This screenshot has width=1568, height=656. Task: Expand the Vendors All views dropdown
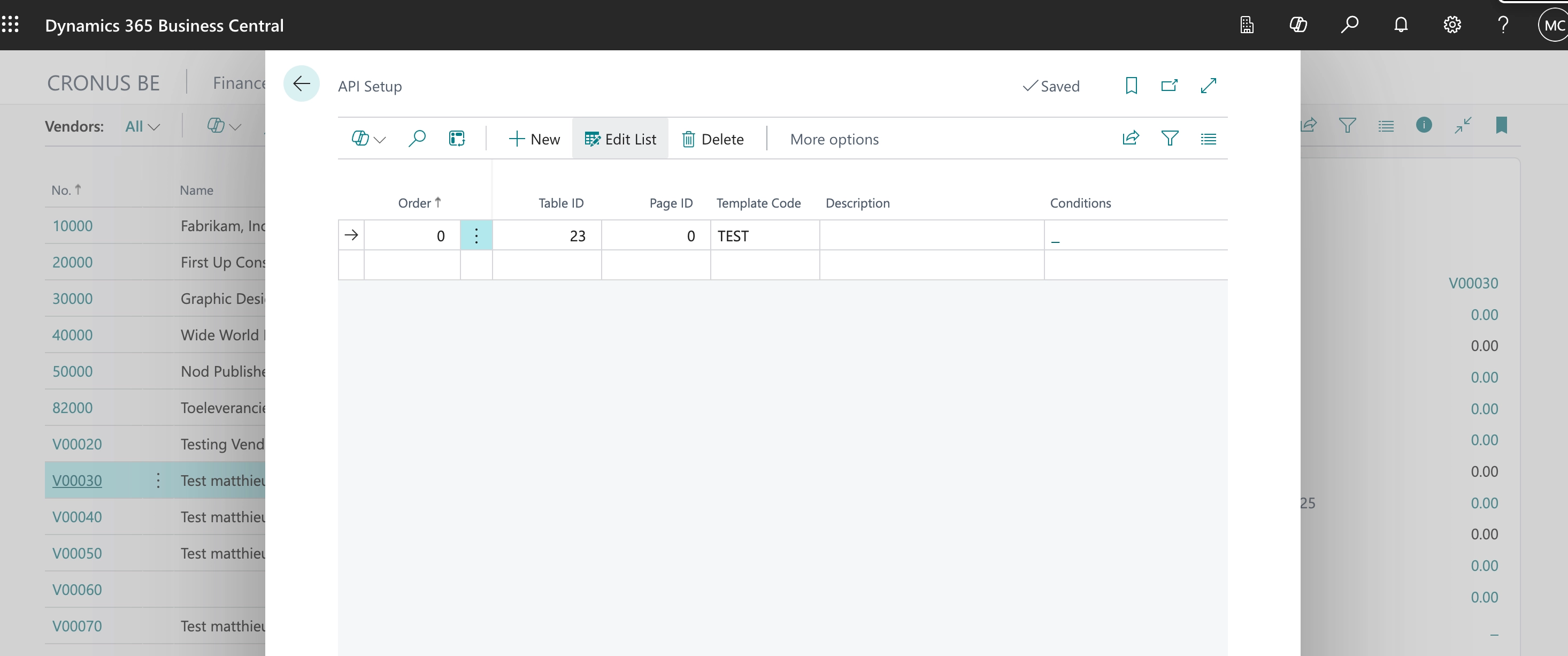[142, 127]
